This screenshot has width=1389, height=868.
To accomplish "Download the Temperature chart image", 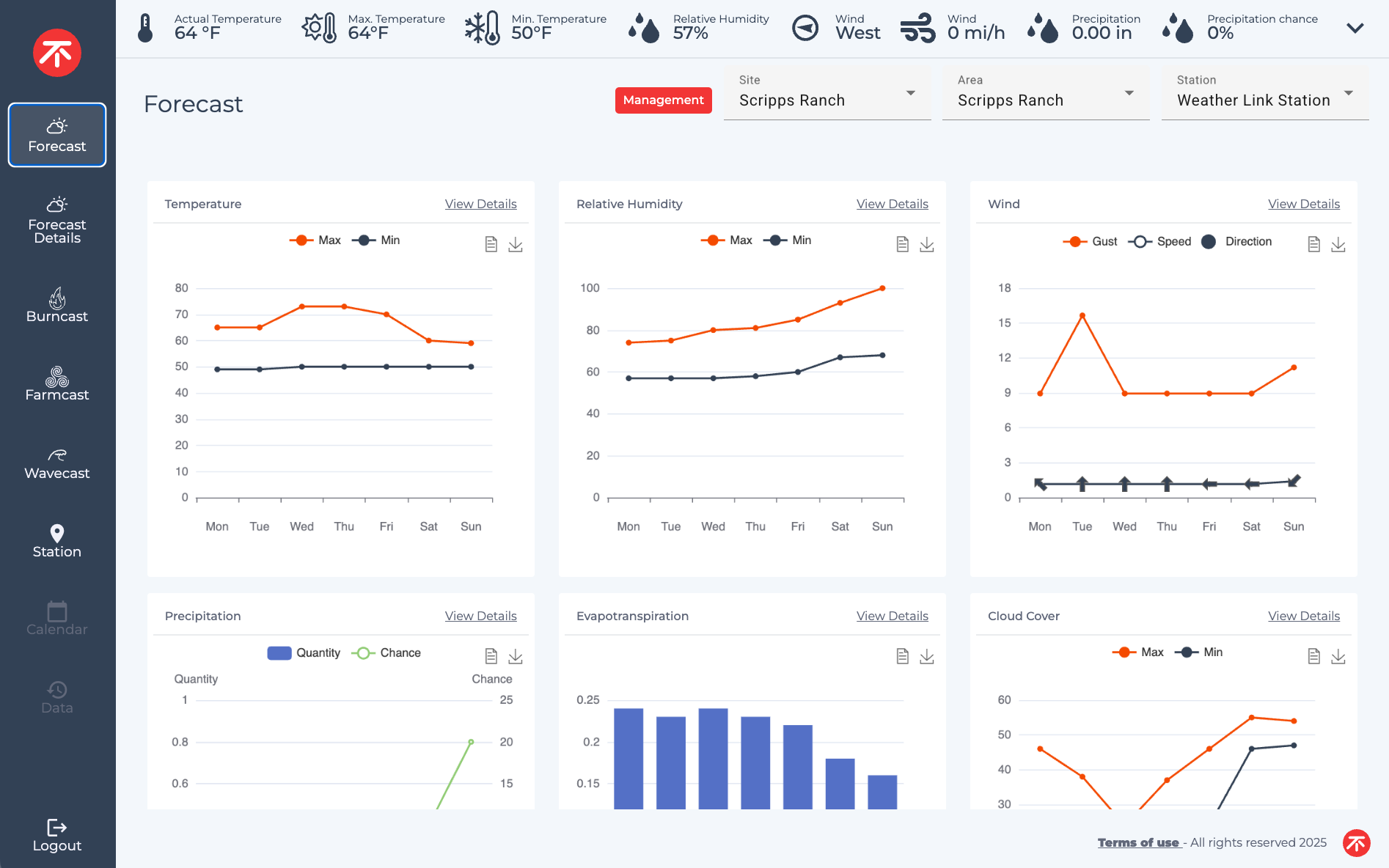I will pos(516,244).
